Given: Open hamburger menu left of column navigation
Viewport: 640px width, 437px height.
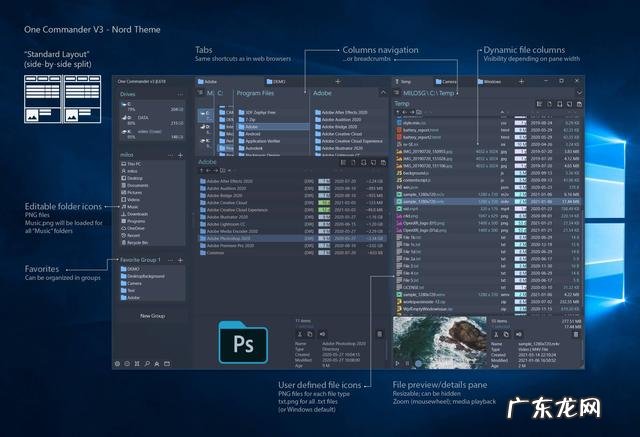Looking at the screenshot, I should (x=200, y=93).
